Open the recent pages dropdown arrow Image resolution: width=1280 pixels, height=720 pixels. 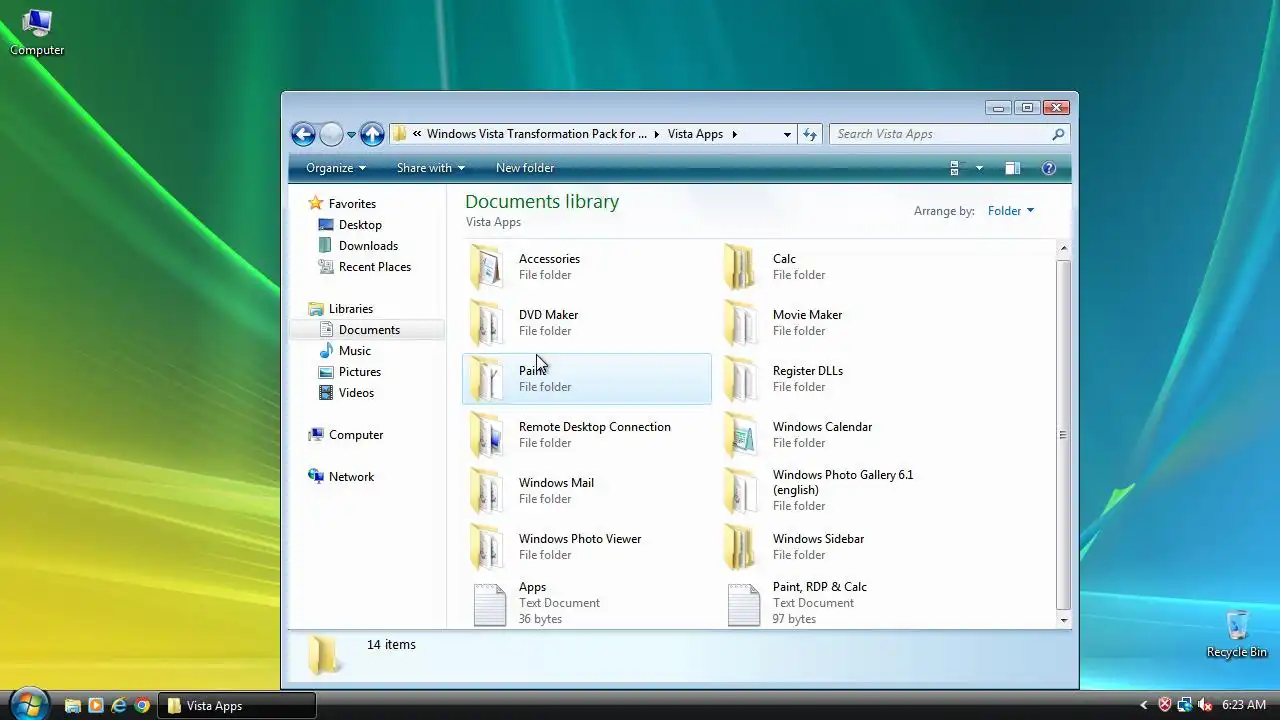[x=351, y=135]
